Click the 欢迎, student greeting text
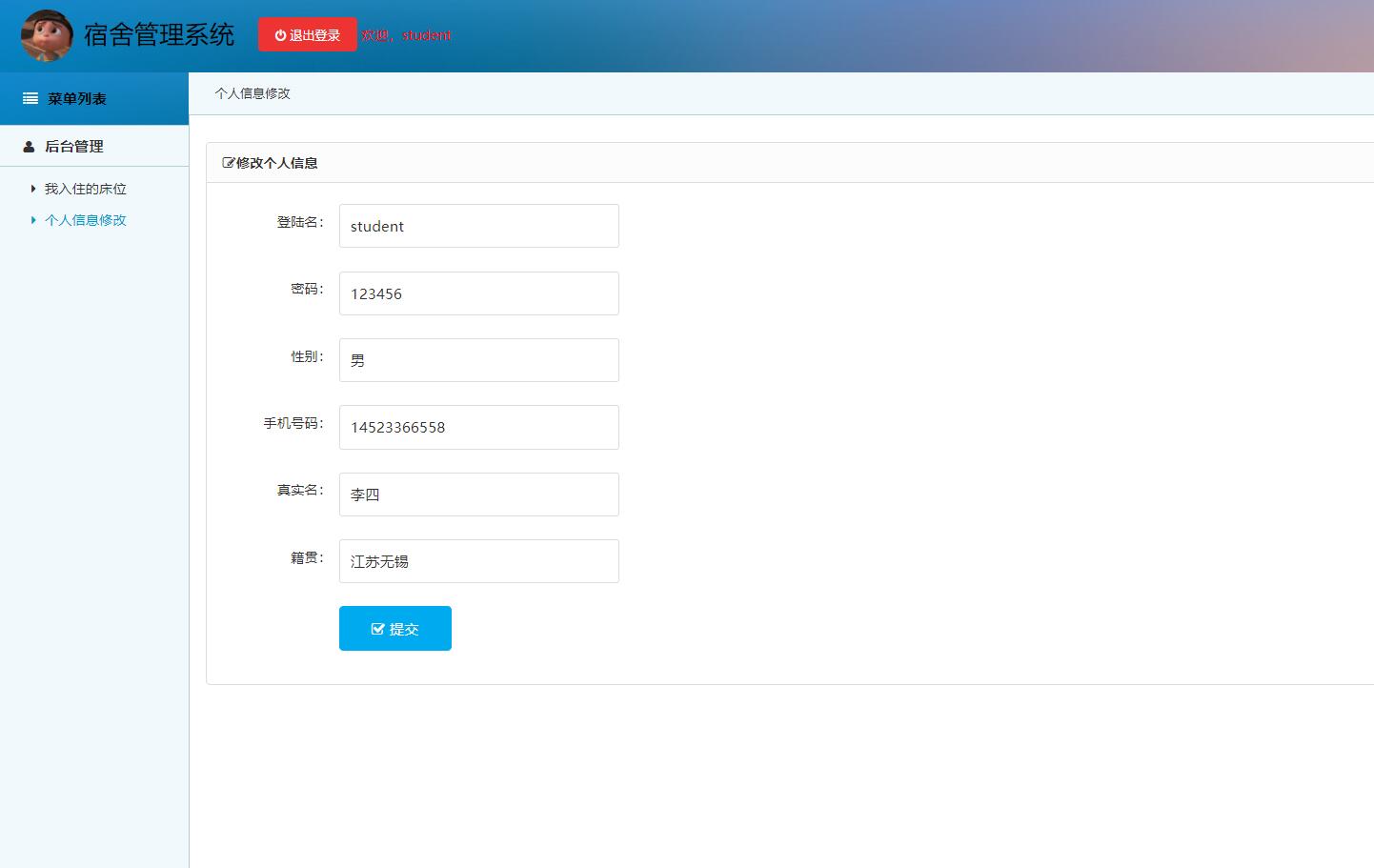Viewport: 1374px width, 868px height. 408,34
